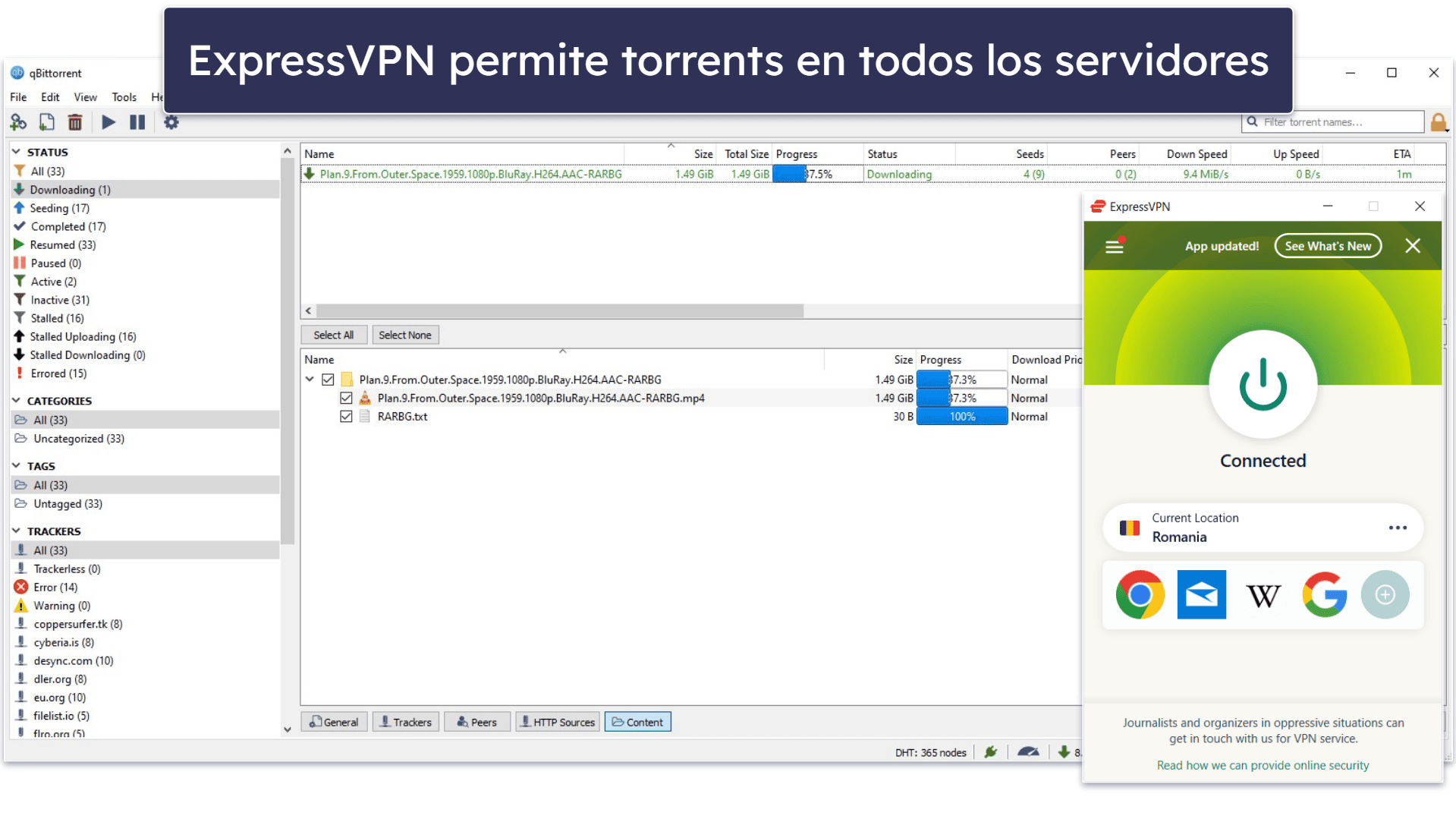The width and height of the screenshot is (1456, 819).
Task: Select the Completed (17) status filter
Action: click(146, 226)
